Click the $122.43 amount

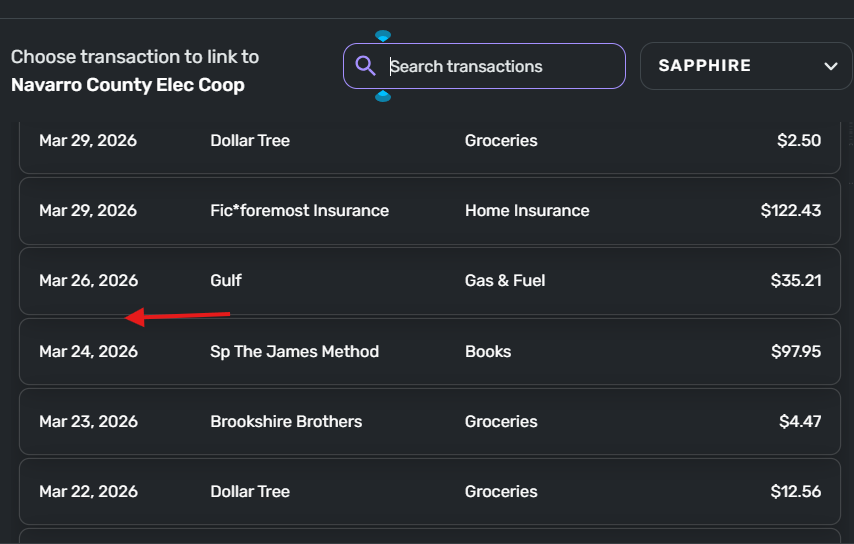790,211
